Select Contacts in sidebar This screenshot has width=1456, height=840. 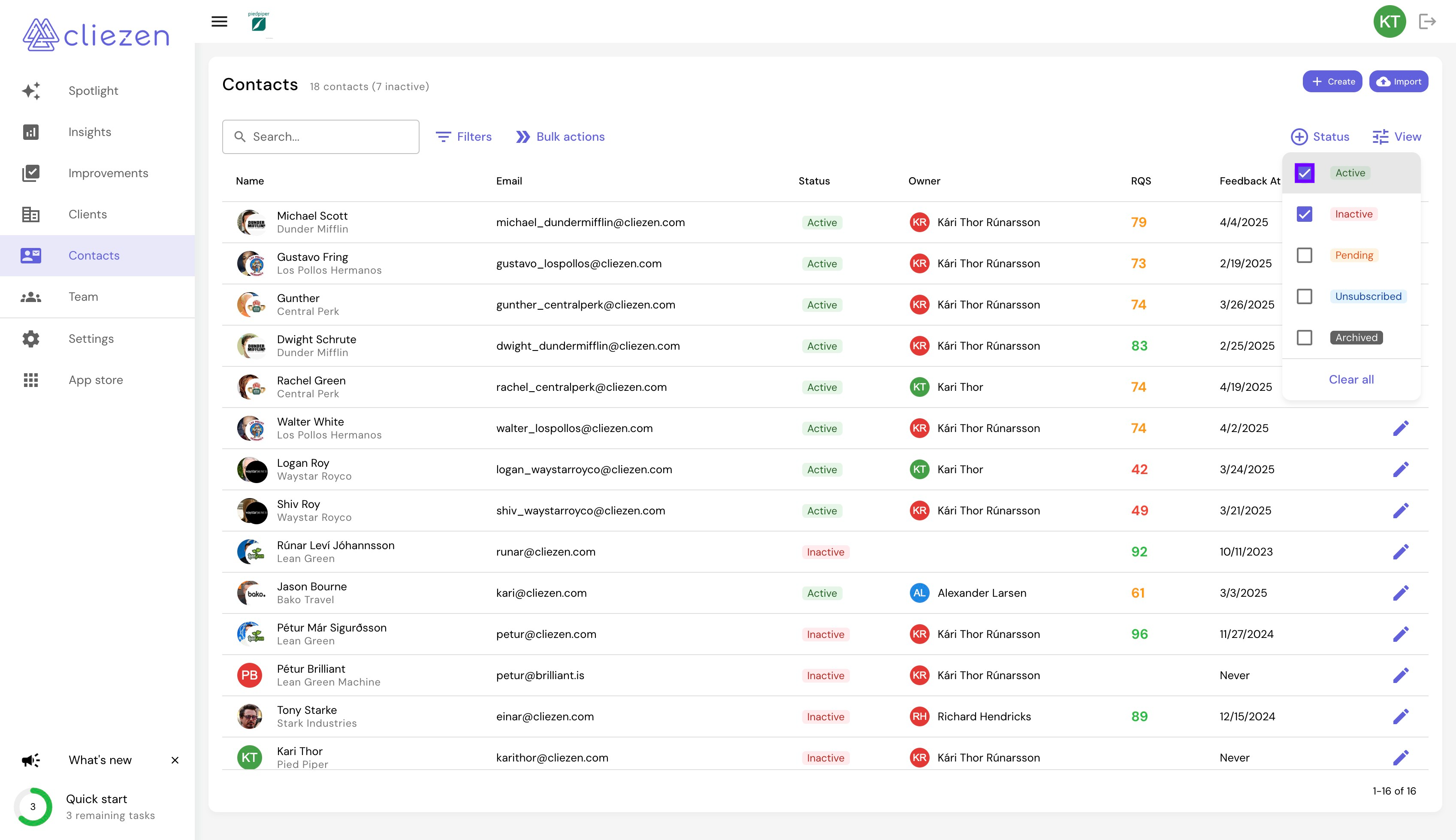[97, 256]
